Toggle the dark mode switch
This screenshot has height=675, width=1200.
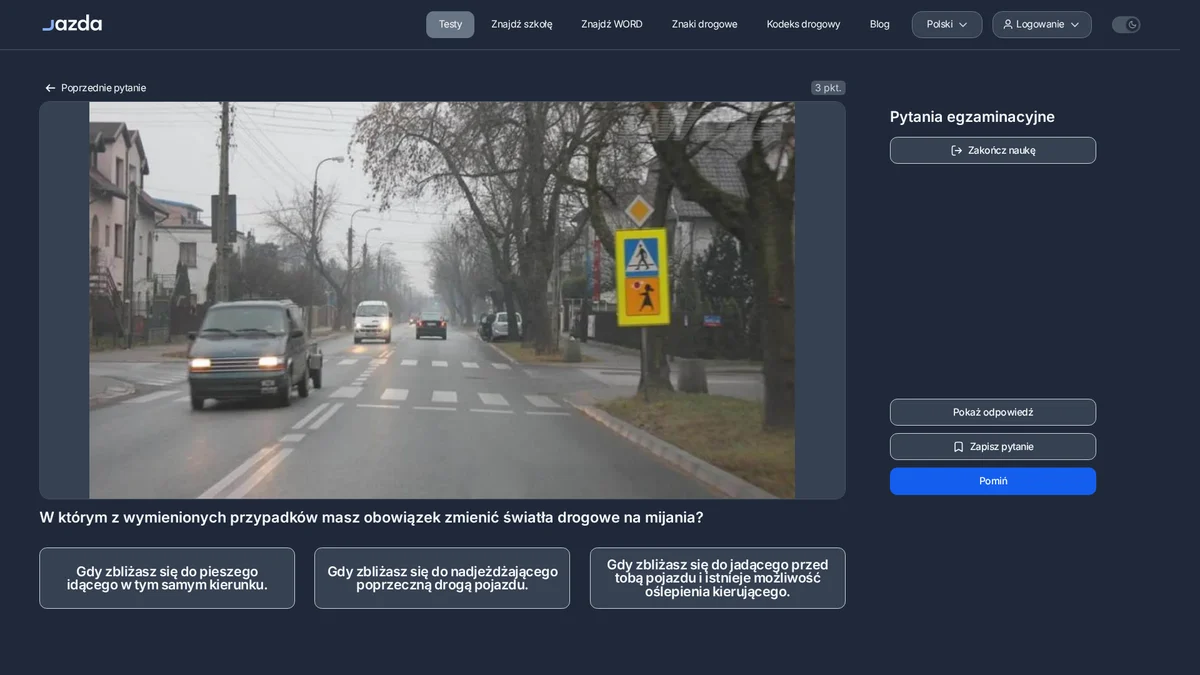click(1126, 24)
